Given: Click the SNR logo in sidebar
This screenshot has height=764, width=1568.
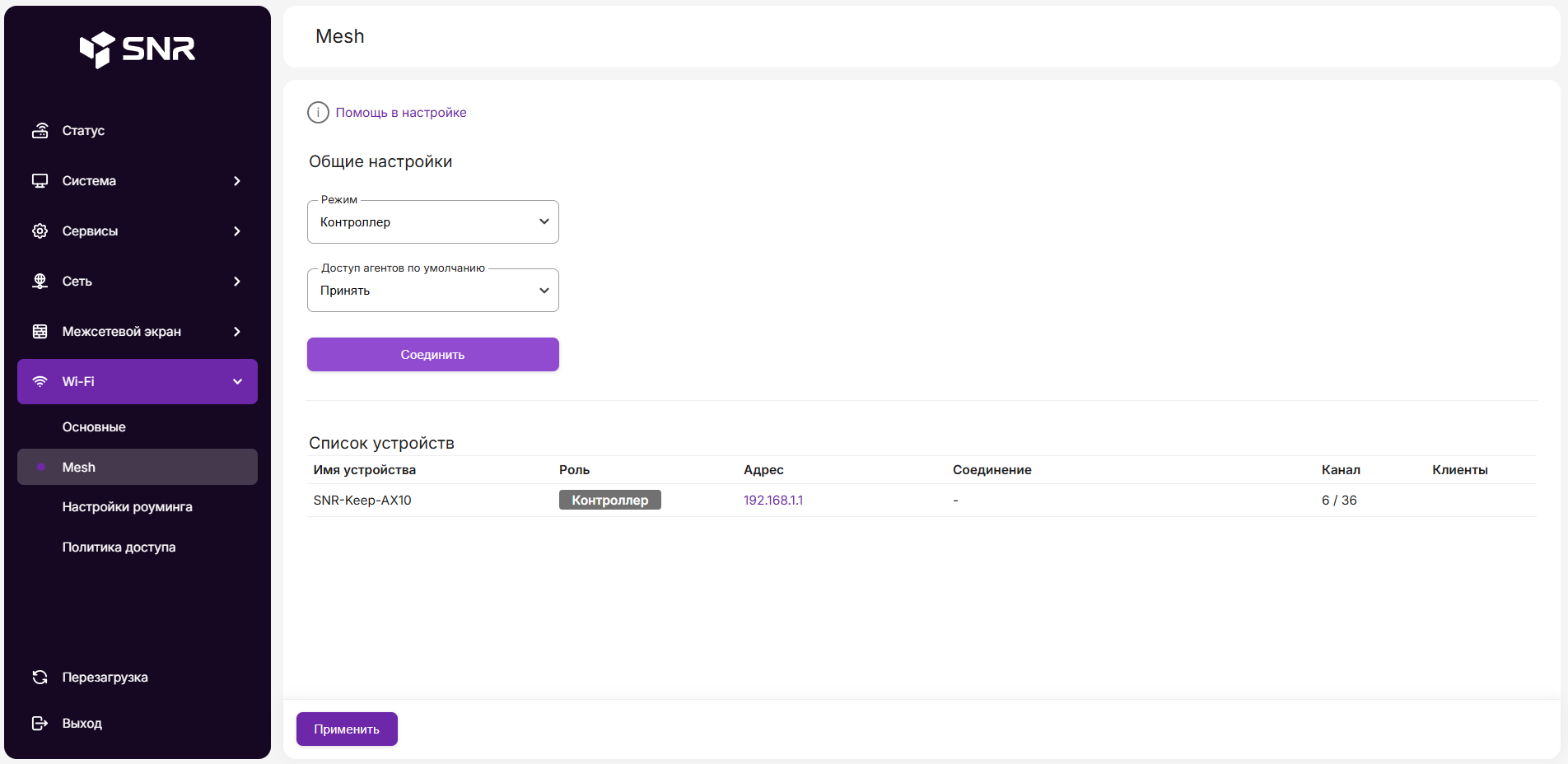Looking at the screenshot, I should [137, 49].
